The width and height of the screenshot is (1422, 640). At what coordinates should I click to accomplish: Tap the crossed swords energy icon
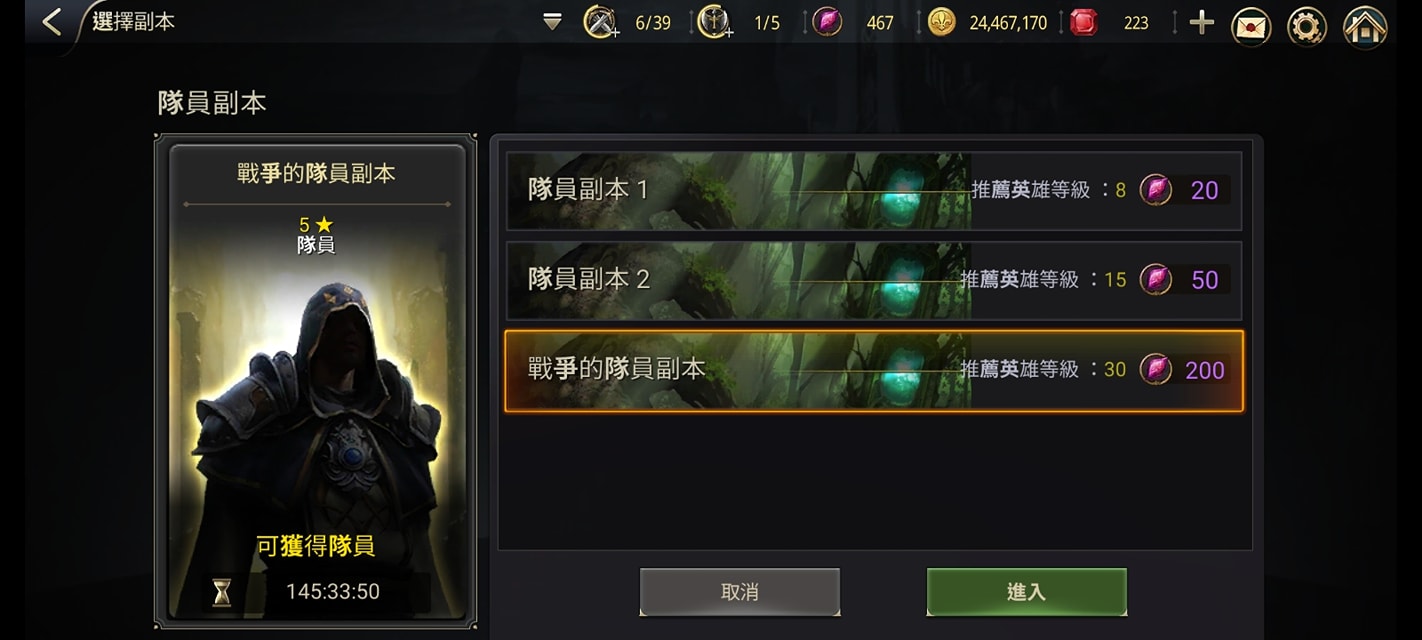tap(600, 22)
